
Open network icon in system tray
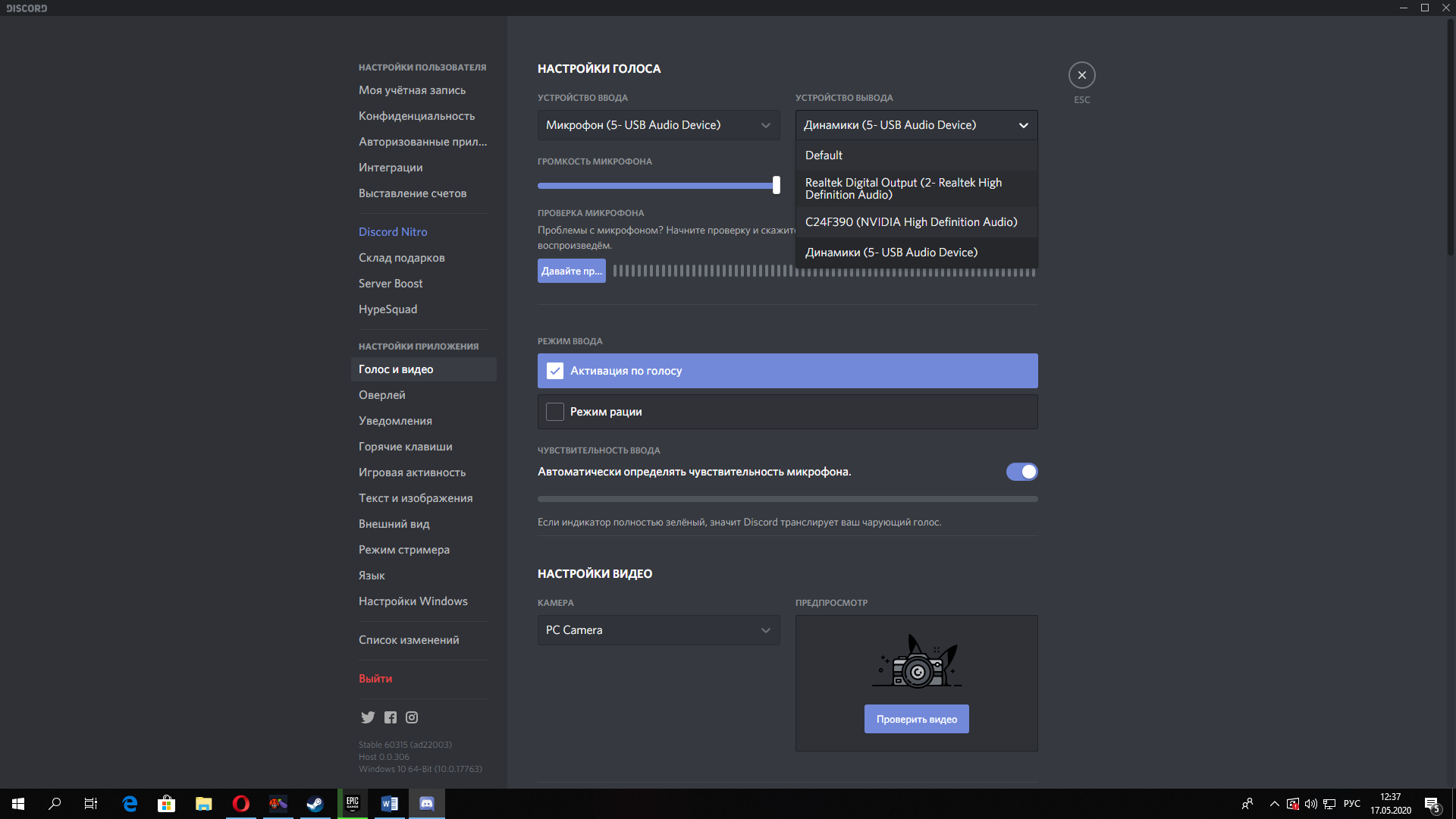(x=1329, y=804)
